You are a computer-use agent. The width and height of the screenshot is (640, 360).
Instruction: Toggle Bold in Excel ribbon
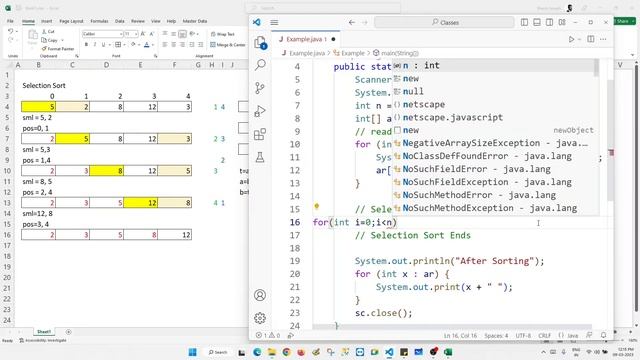coord(86,44)
